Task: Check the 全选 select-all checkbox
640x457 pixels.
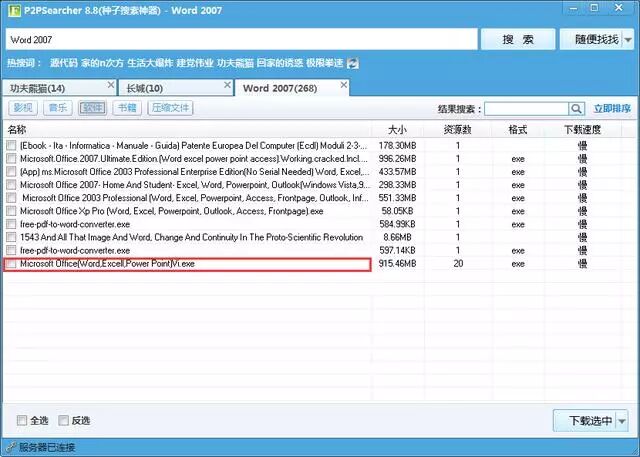Action: [x=22, y=420]
